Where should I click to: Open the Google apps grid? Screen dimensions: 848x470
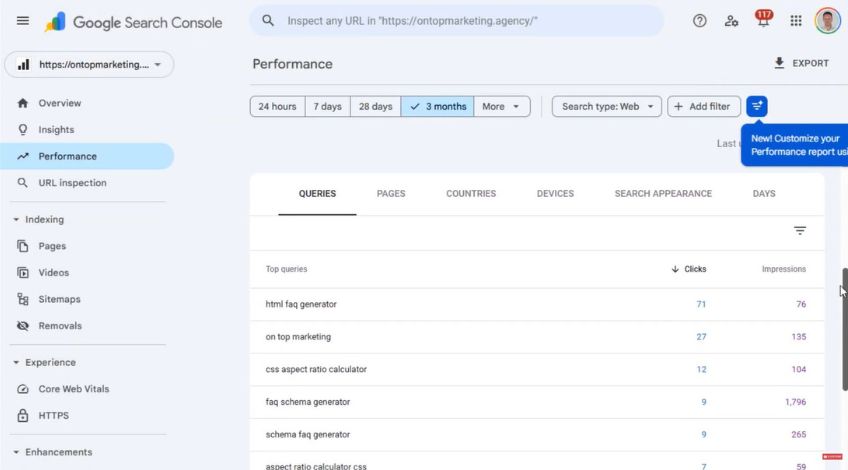point(796,21)
